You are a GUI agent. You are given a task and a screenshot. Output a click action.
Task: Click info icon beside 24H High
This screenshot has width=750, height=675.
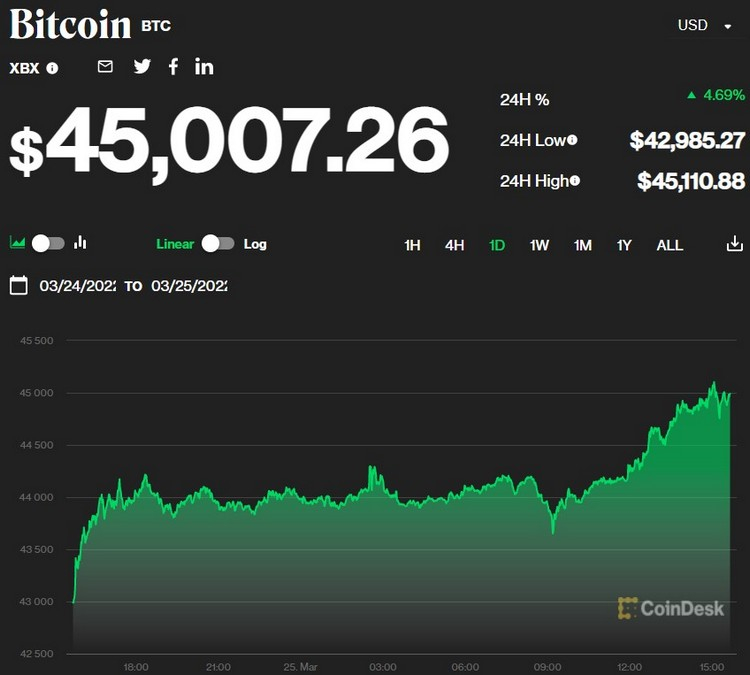pos(575,181)
